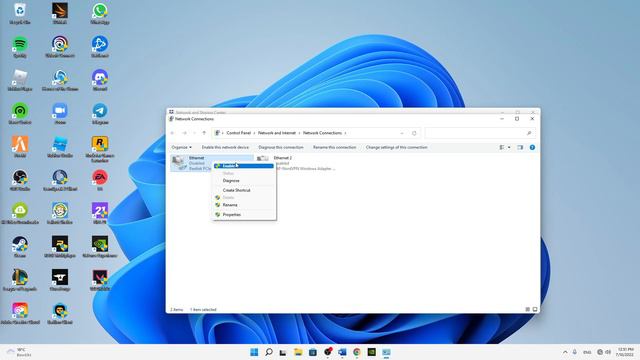Switch to details view in status bar
640x360 pixels.
(x=527, y=309)
